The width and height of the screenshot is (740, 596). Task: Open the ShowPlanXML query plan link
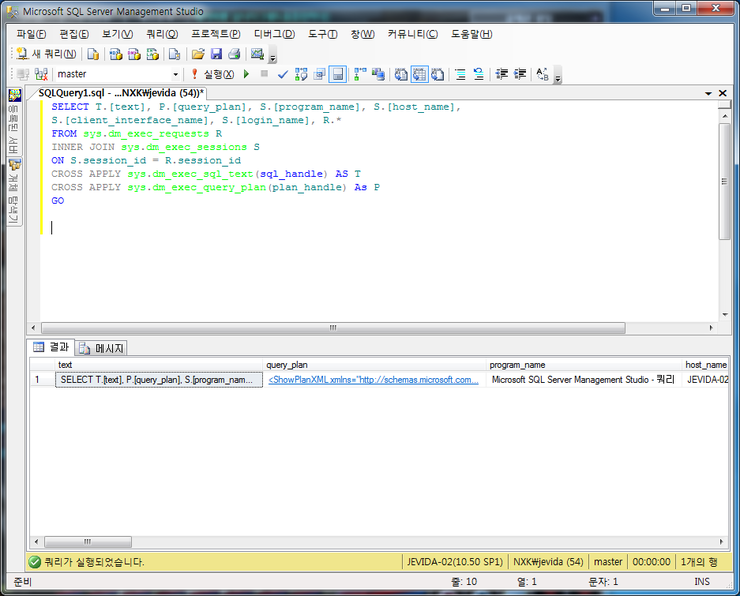click(x=373, y=380)
